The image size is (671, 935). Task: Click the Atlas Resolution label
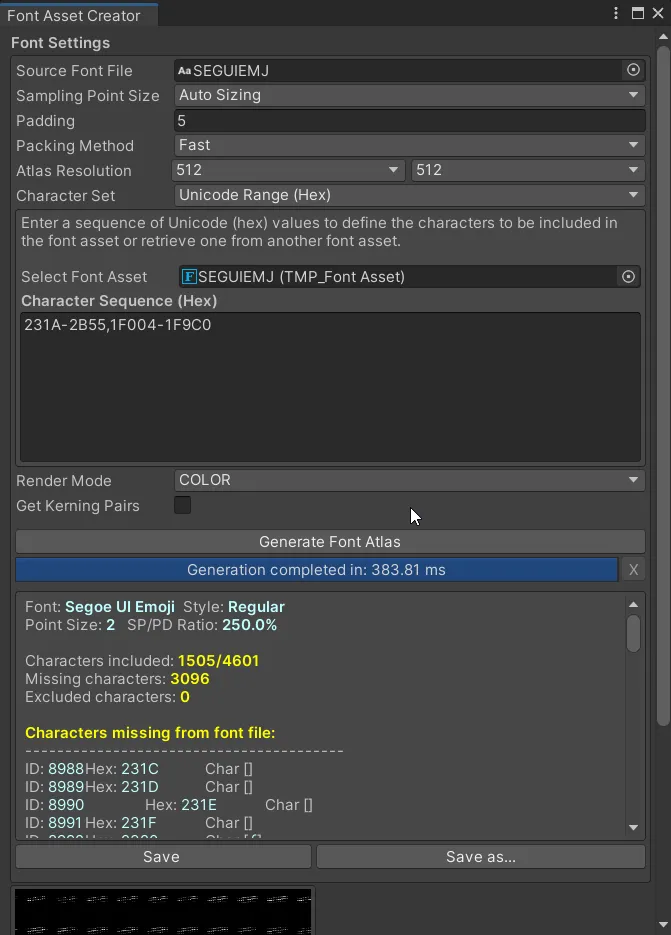click(73, 171)
